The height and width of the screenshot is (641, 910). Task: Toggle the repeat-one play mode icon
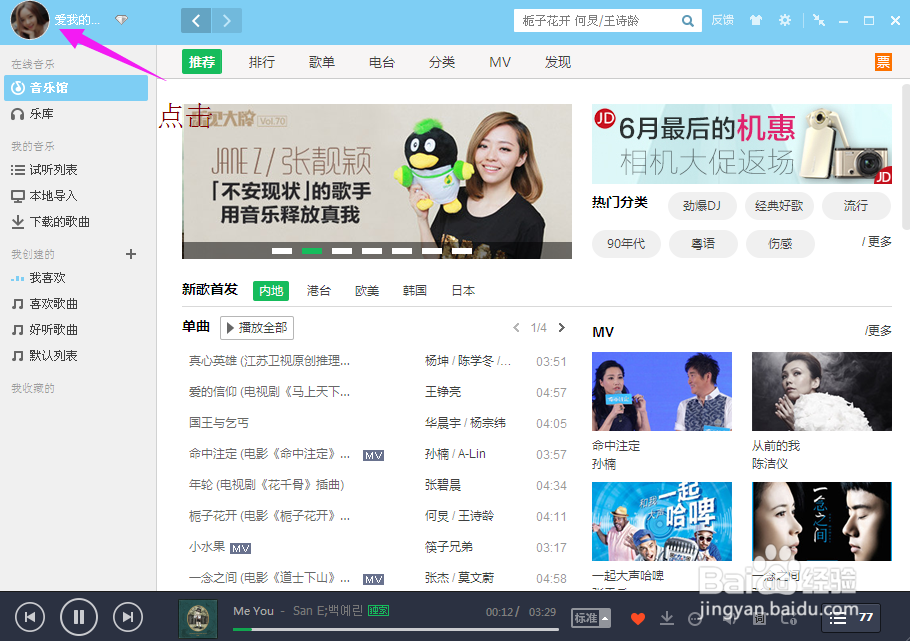pos(789,620)
